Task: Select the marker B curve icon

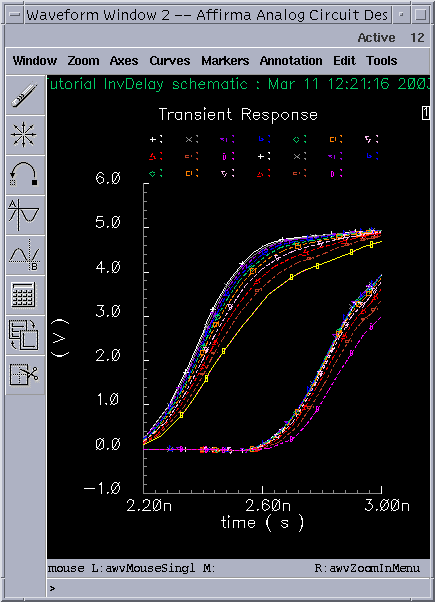Action: pos(25,255)
